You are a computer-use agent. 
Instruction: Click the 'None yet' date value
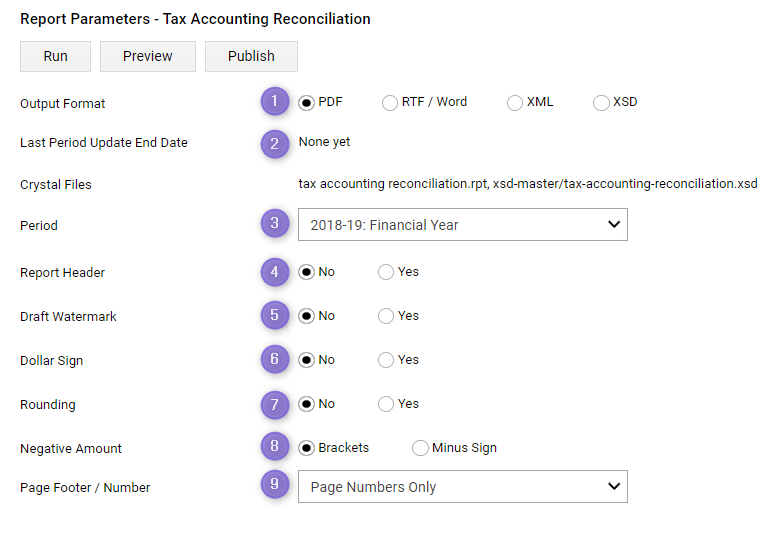click(x=324, y=142)
